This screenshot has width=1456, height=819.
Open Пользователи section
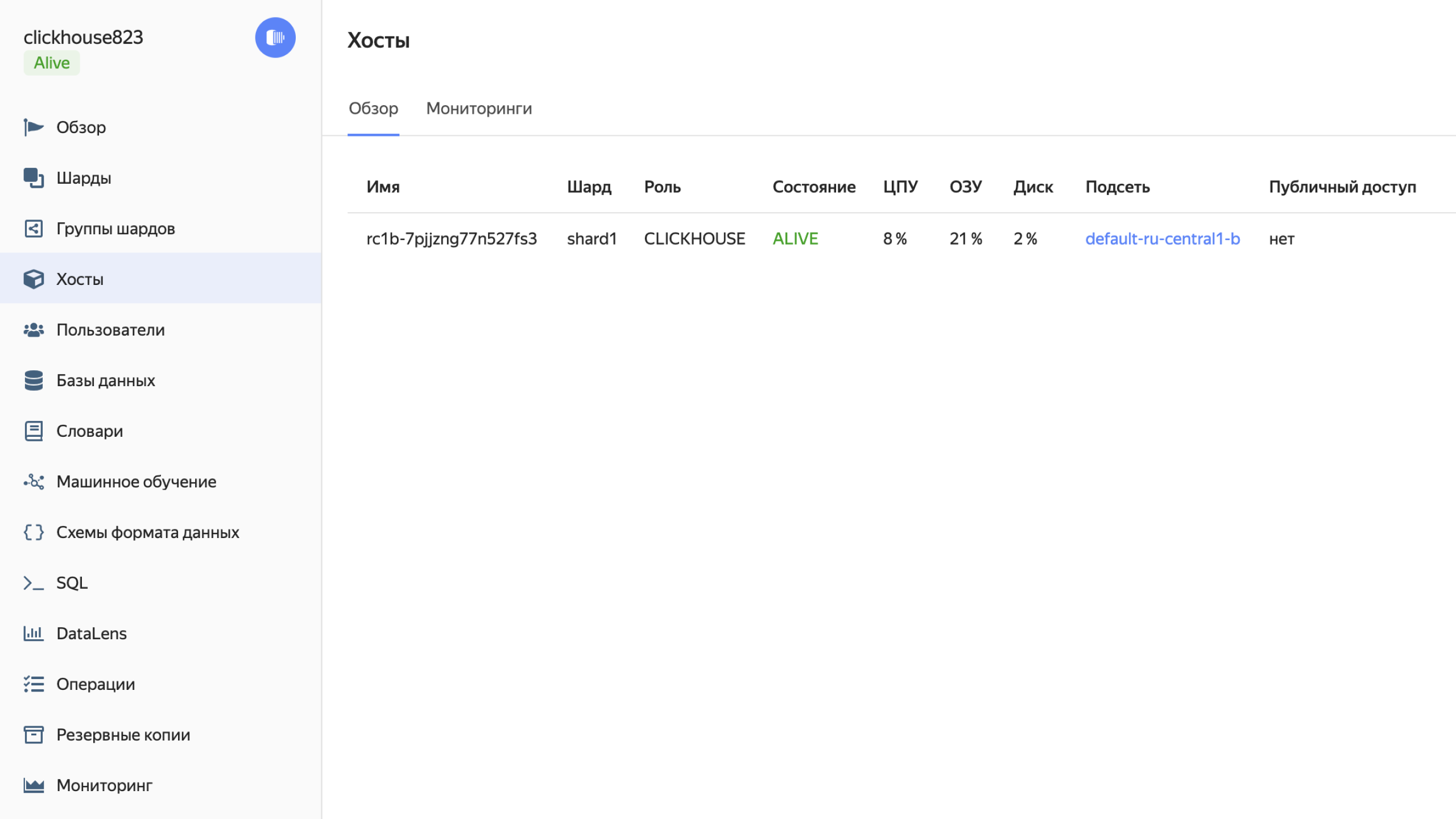[x=160, y=330]
